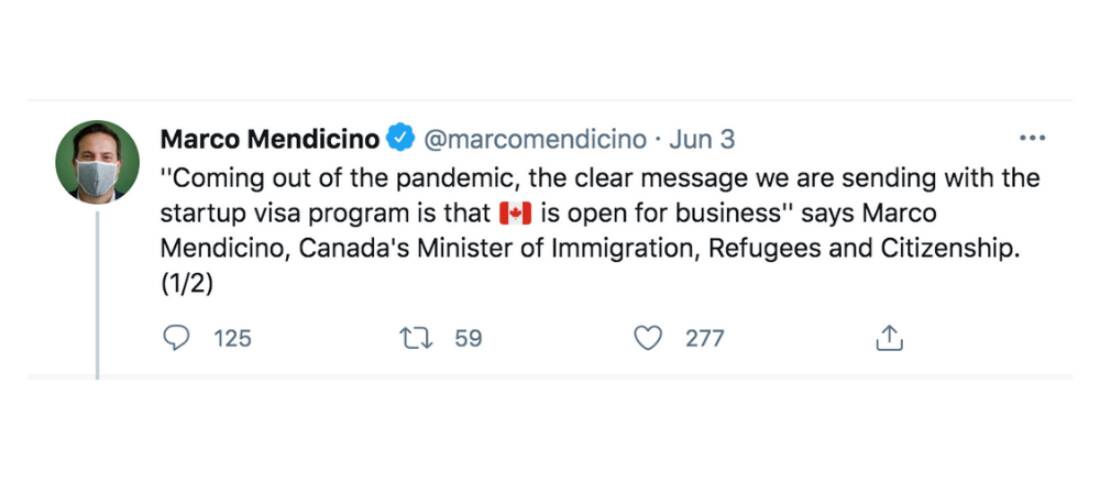Click the Marco Mendicino display name

(270, 139)
